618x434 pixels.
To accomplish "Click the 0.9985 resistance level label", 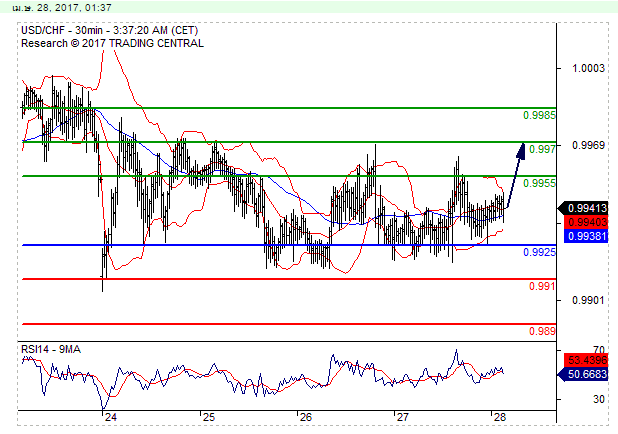I will tap(539, 115).
